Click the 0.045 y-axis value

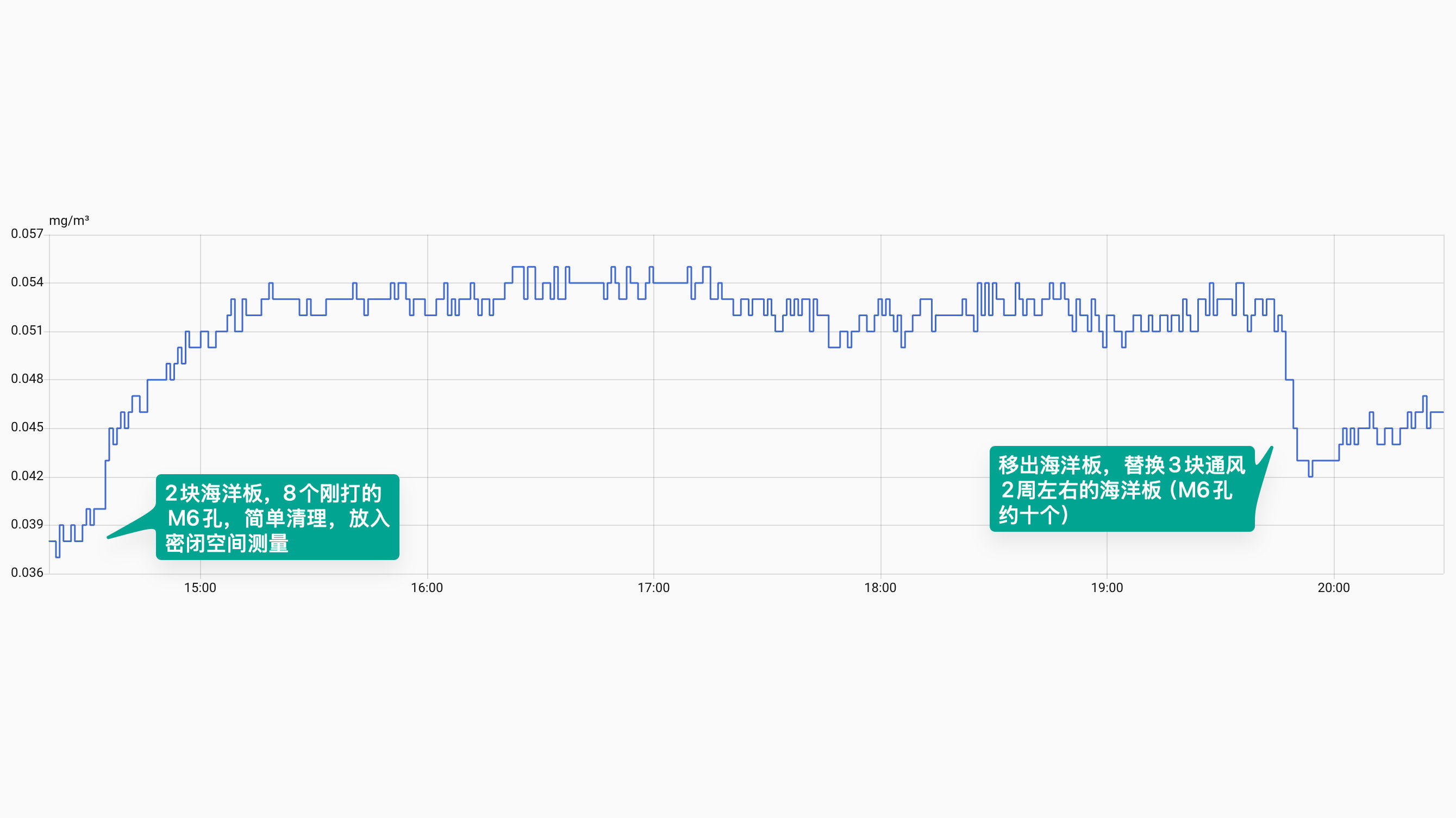pos(27,427)
